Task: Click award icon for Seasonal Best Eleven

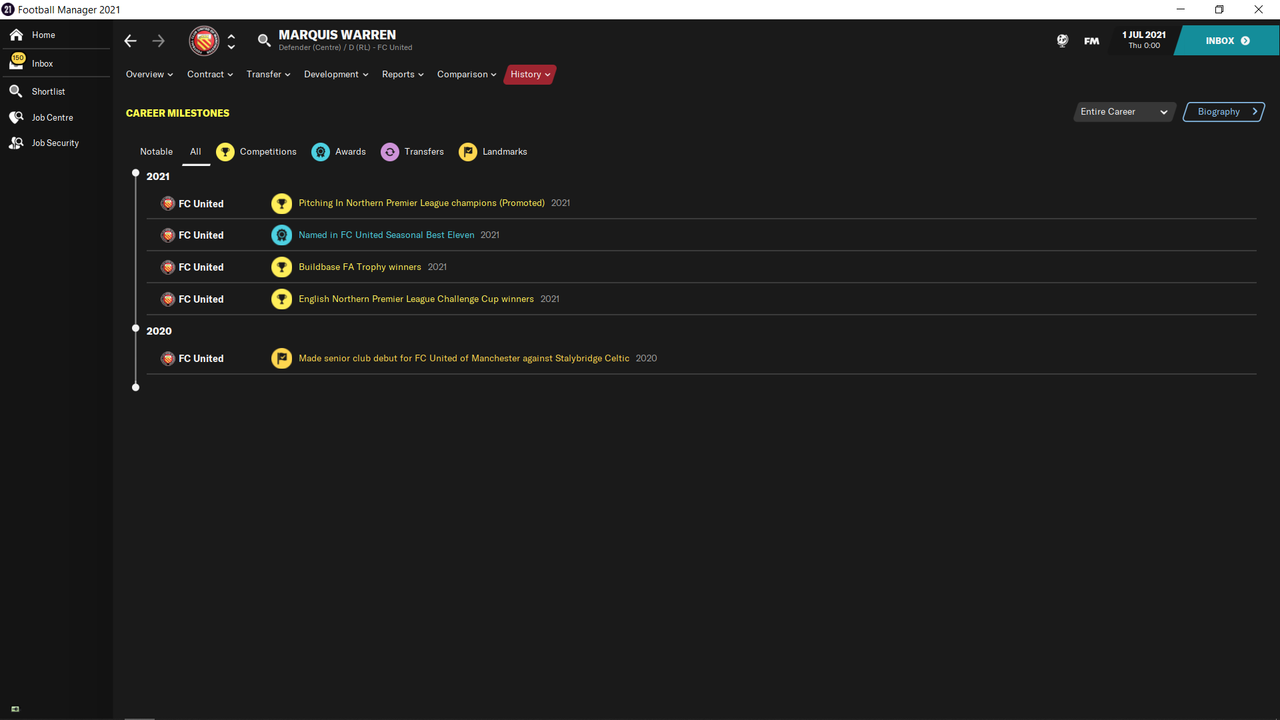Action: pos(282,235)
